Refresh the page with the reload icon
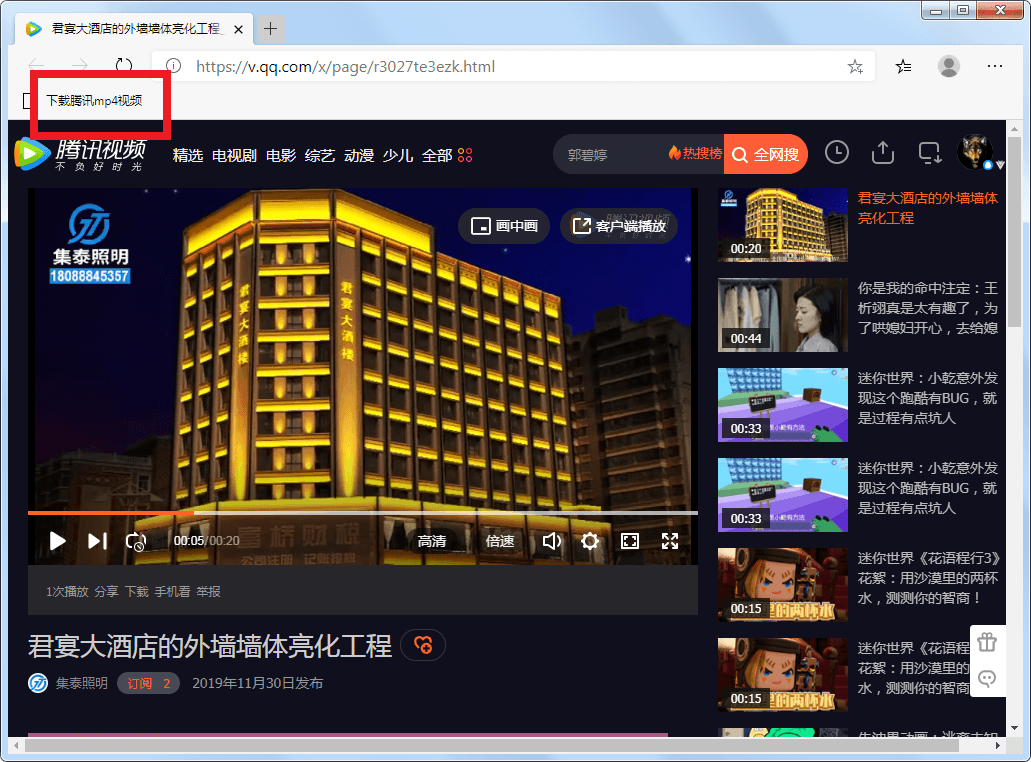 (124, 66)
